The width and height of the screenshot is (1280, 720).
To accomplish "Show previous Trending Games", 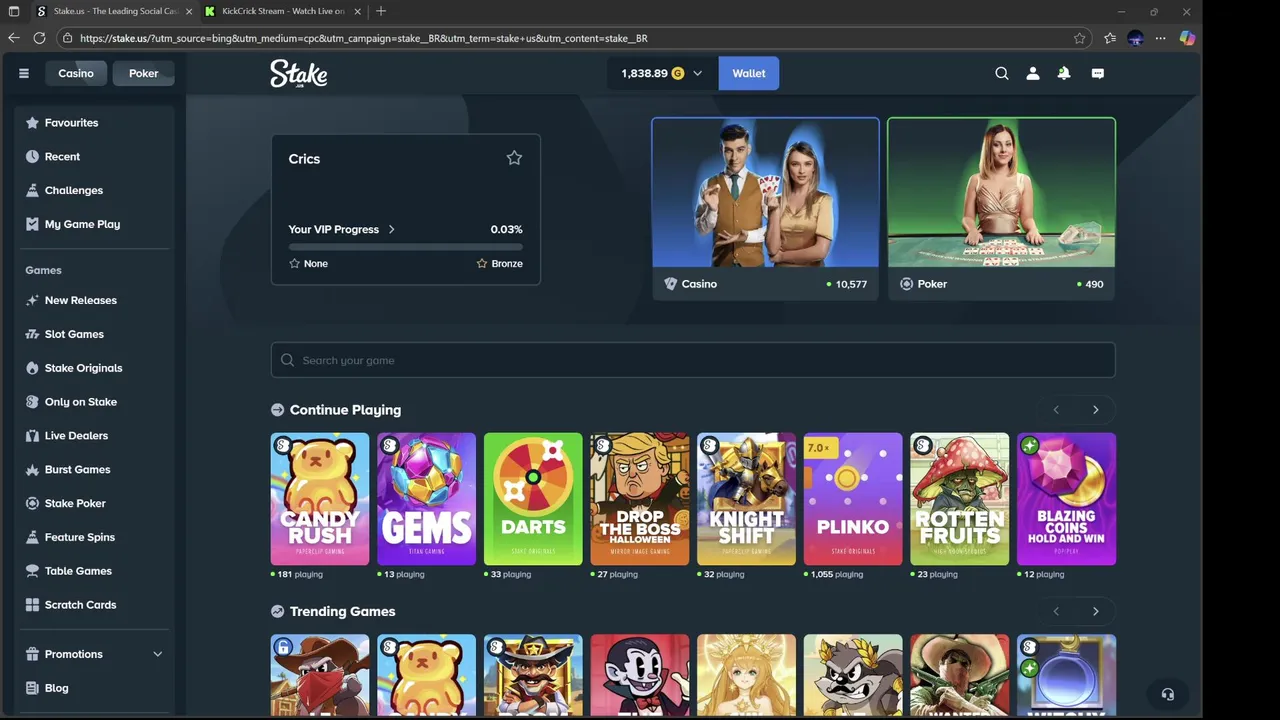I will coord(1056,611).
